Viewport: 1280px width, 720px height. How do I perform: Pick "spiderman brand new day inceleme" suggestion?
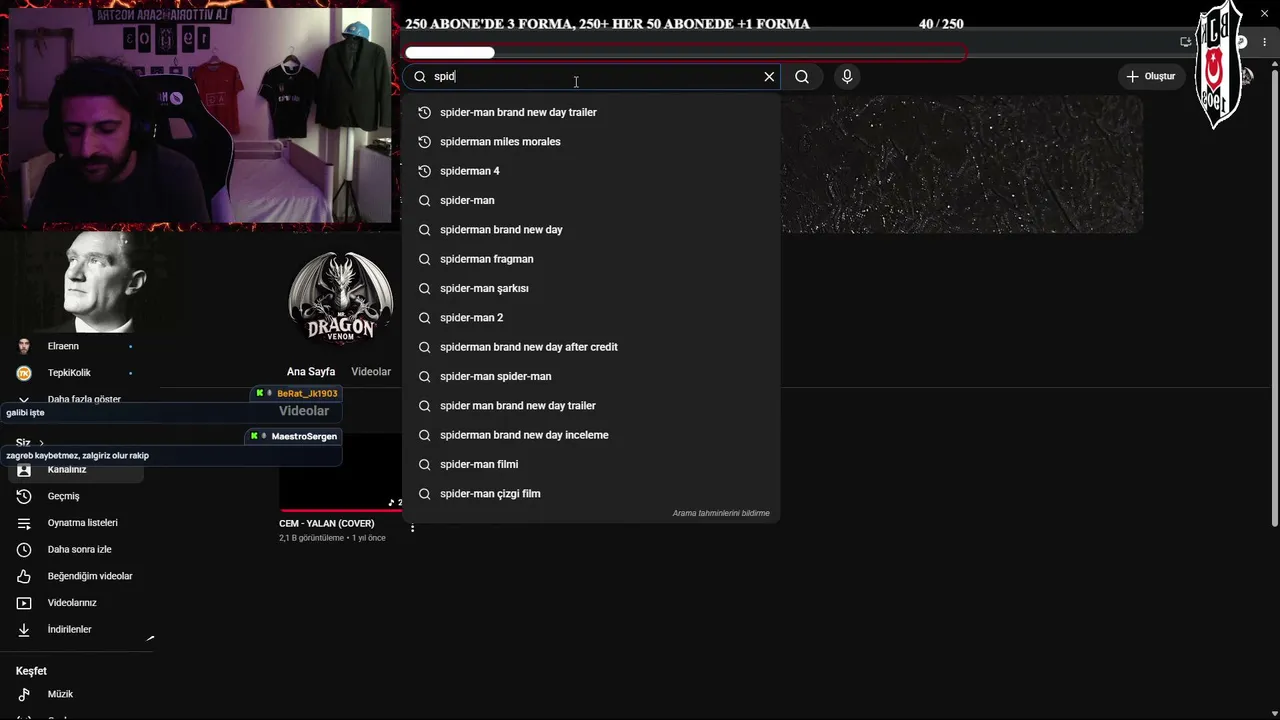[x=591, y=435]
